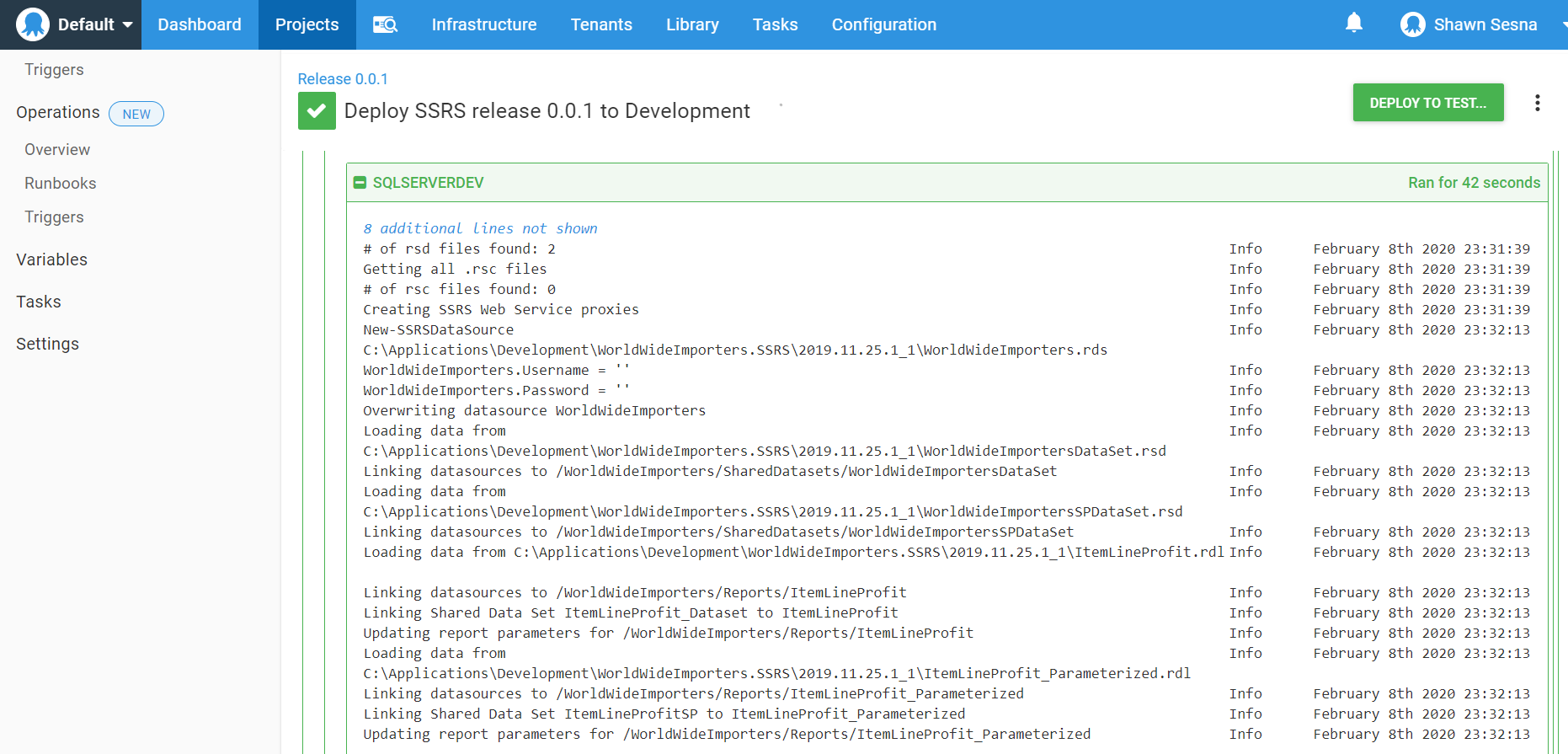Open the Library section
This screenshot has width=1568, height=754.
[x=692, y=24]
